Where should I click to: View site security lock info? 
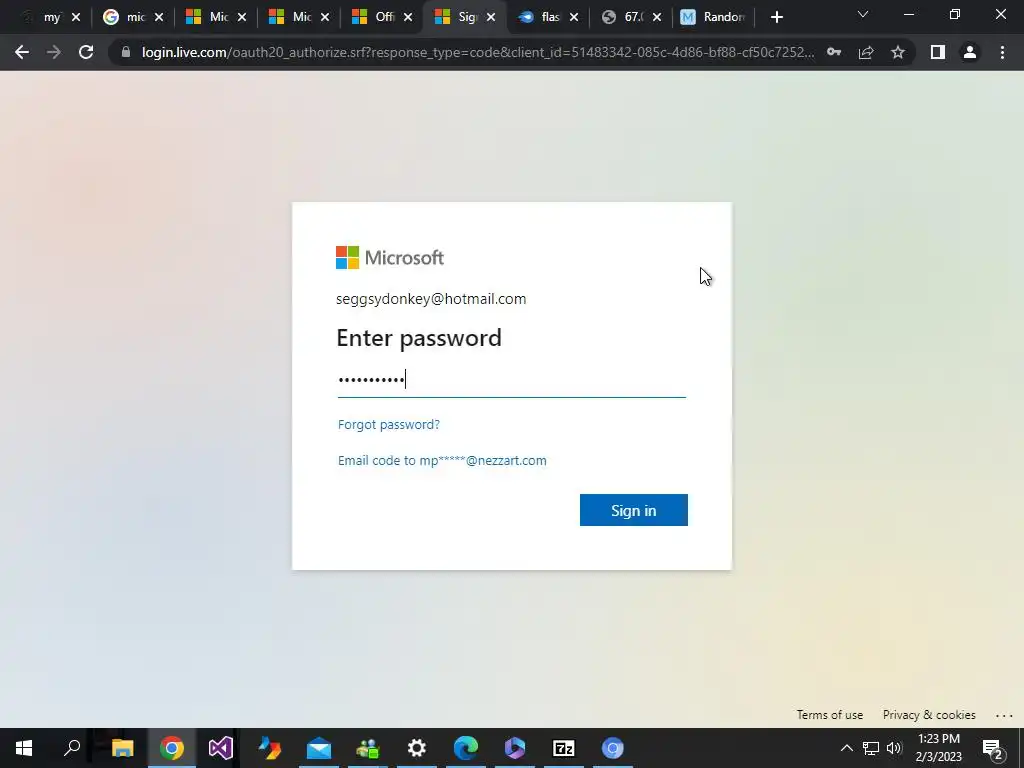[126, 52]
